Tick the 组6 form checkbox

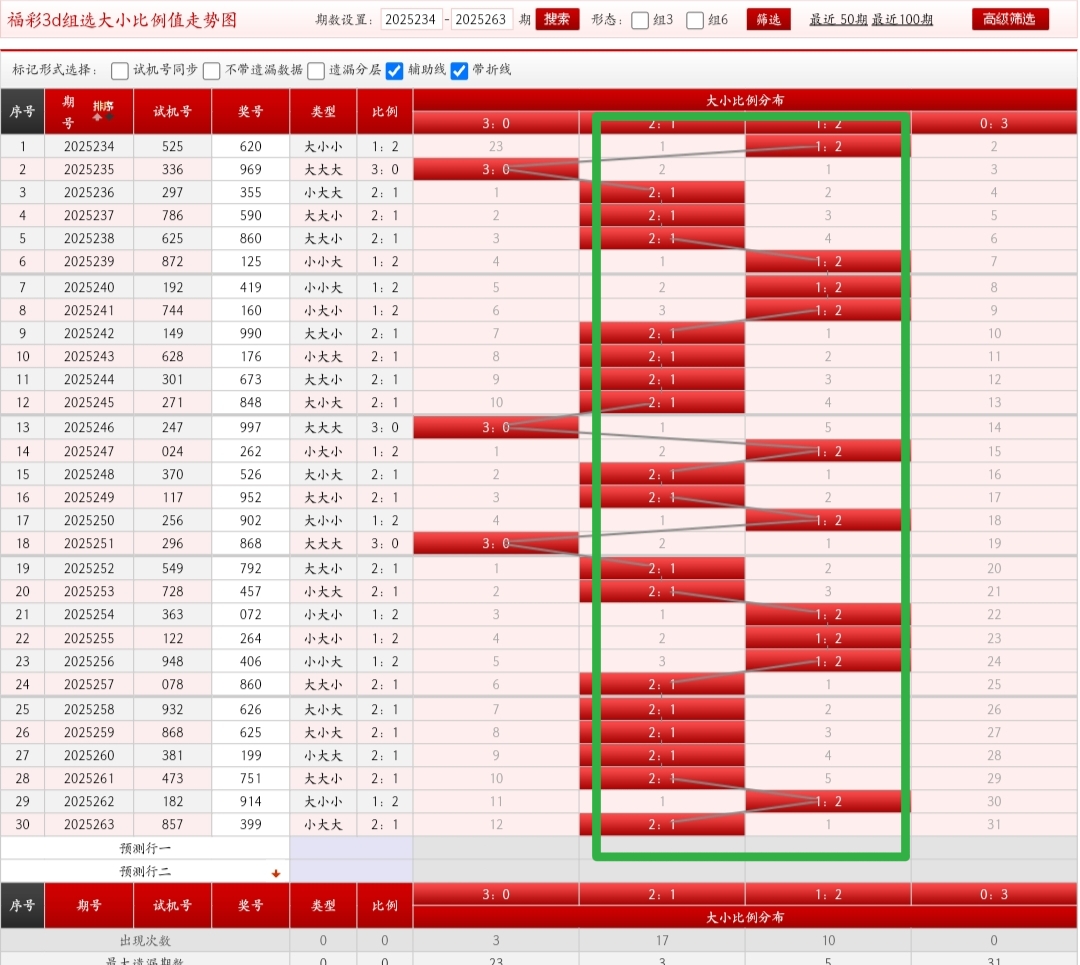point(695,20)
